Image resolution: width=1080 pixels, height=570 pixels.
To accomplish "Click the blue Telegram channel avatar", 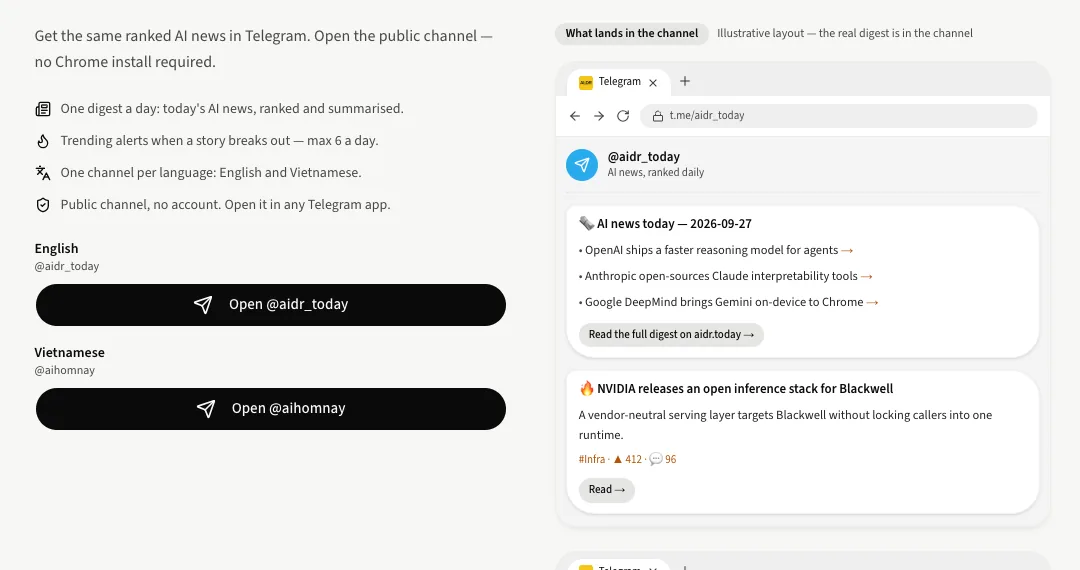I will point(582,165).
